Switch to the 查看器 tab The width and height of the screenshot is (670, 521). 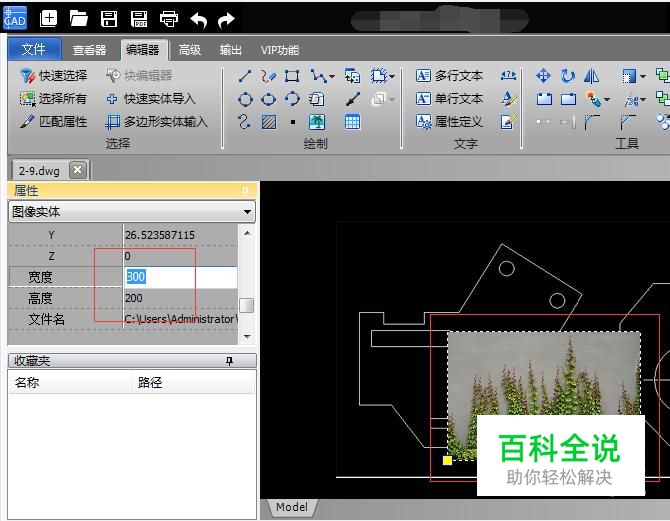click(x=89, y=50)
